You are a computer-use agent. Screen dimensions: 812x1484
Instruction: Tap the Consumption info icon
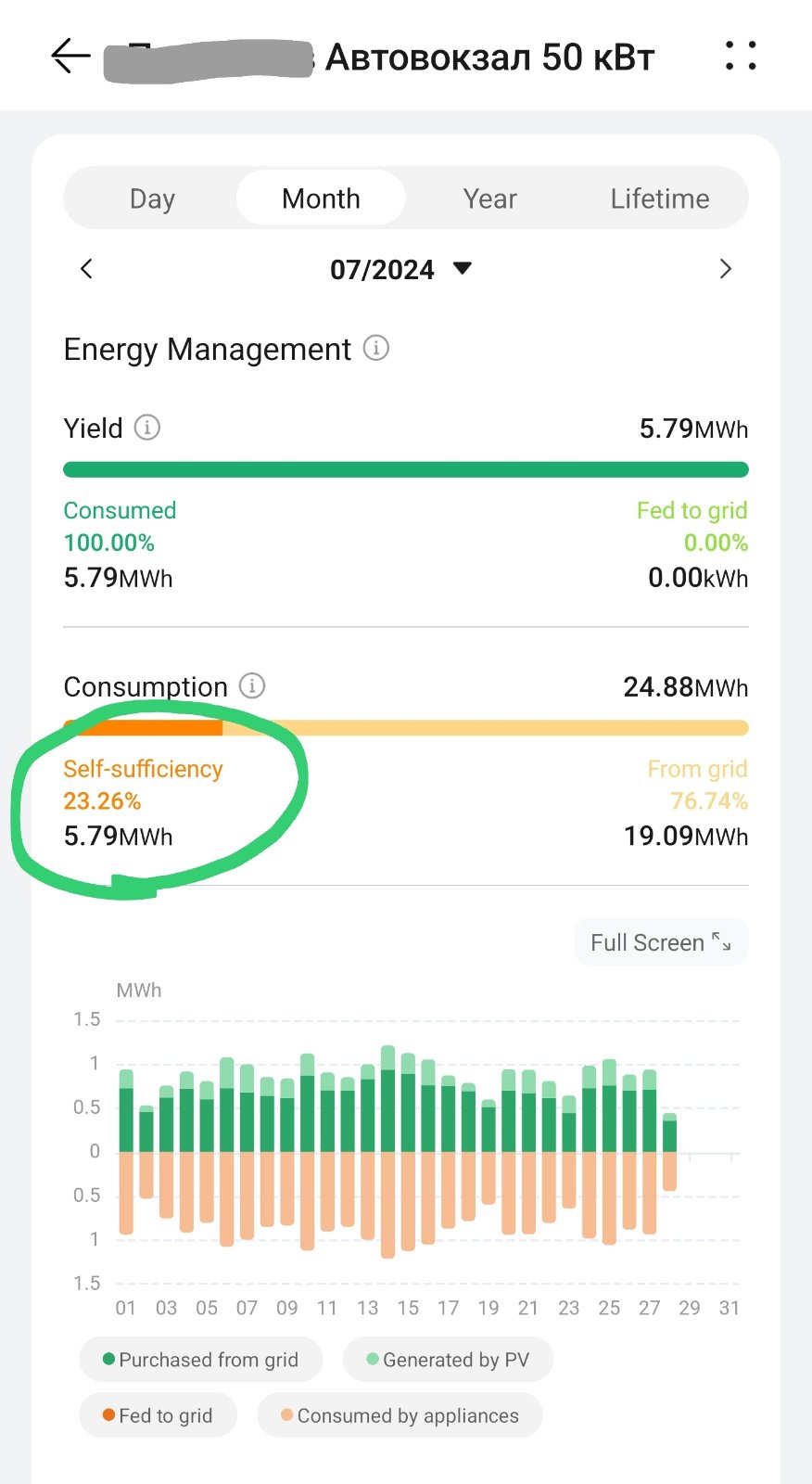pos(252,685)
